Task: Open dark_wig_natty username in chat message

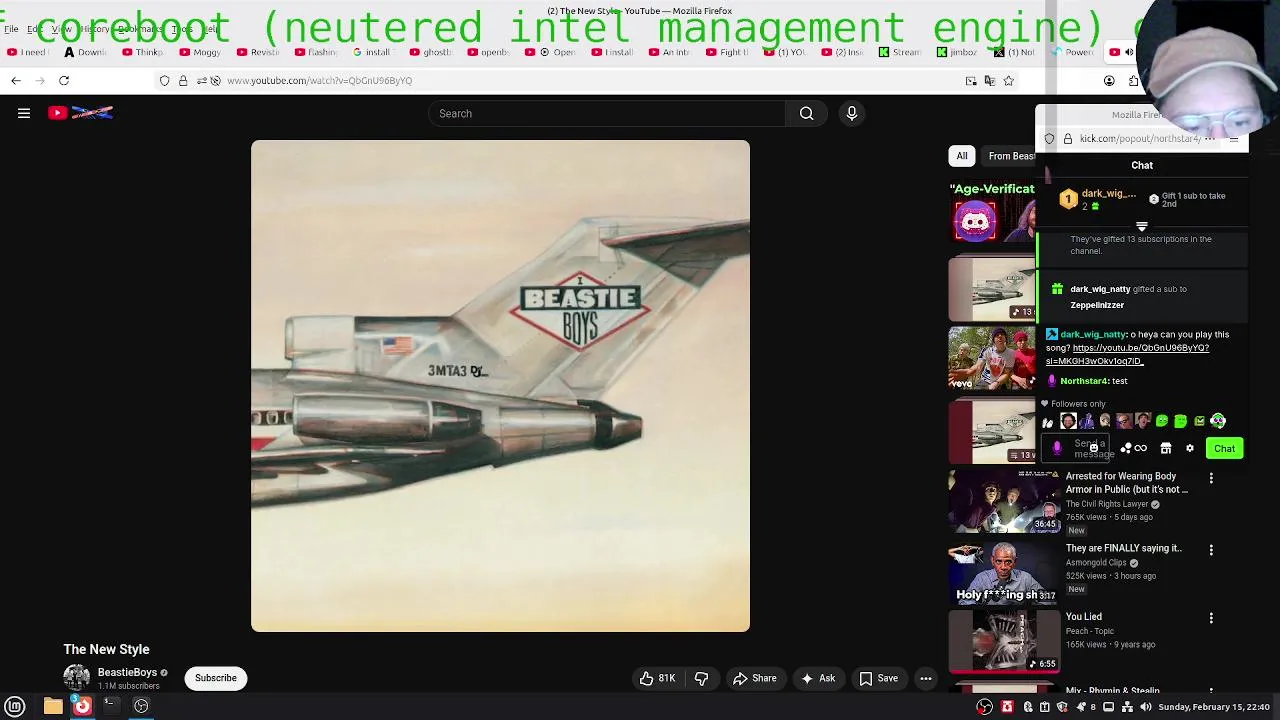Action: pos(1093,335)
